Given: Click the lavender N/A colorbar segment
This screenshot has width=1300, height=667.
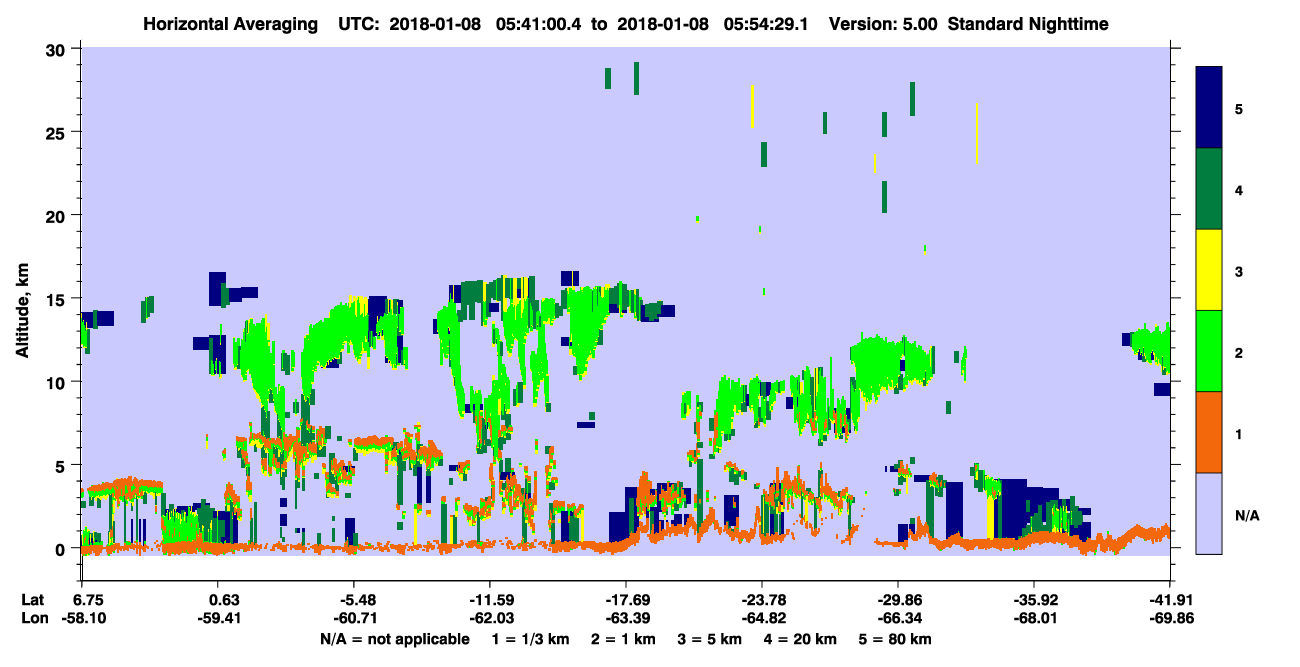Looking at the screenshot, I should [x=1210, y=513].
